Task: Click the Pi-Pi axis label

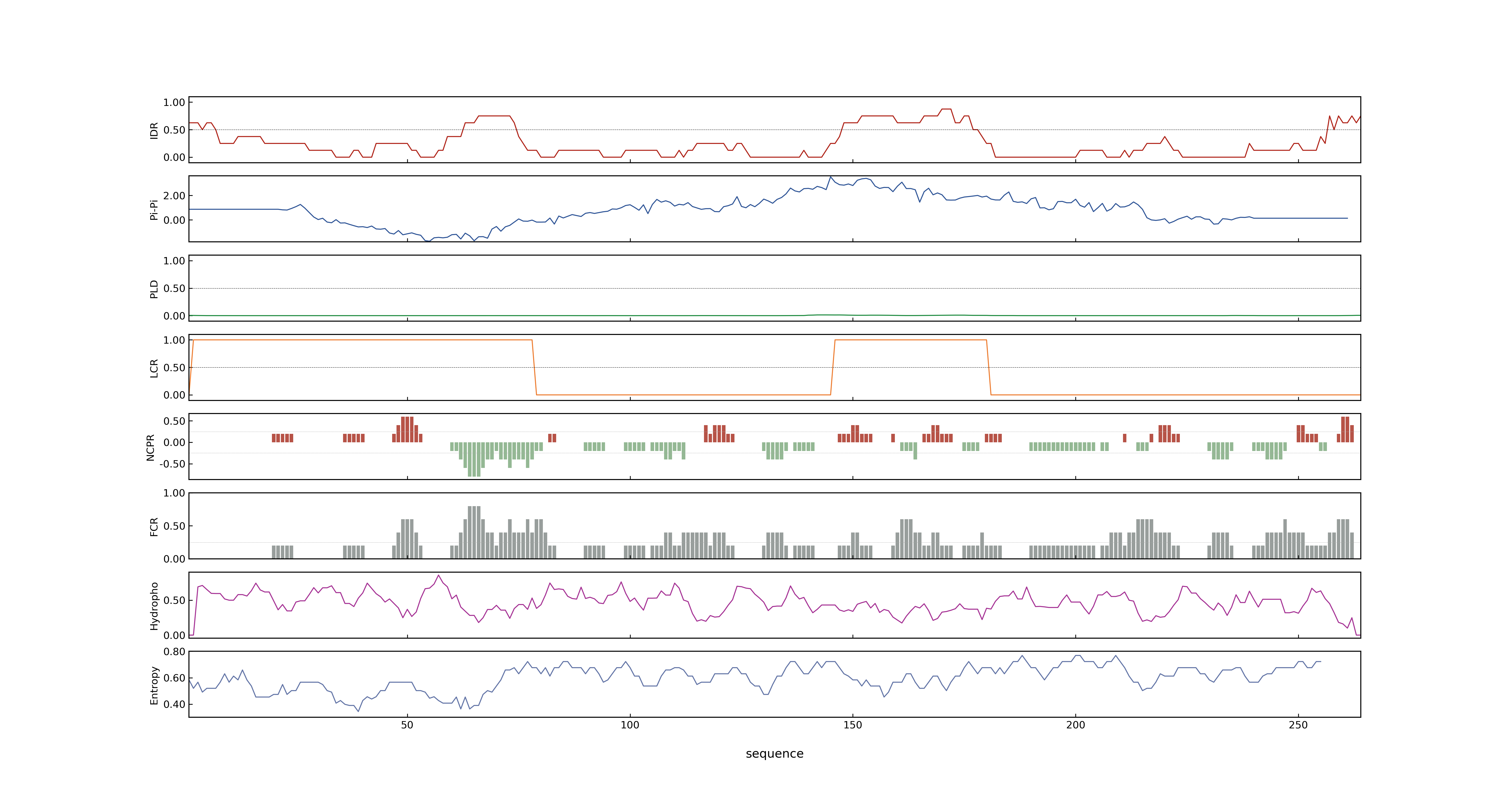Action: coord(154,210)
